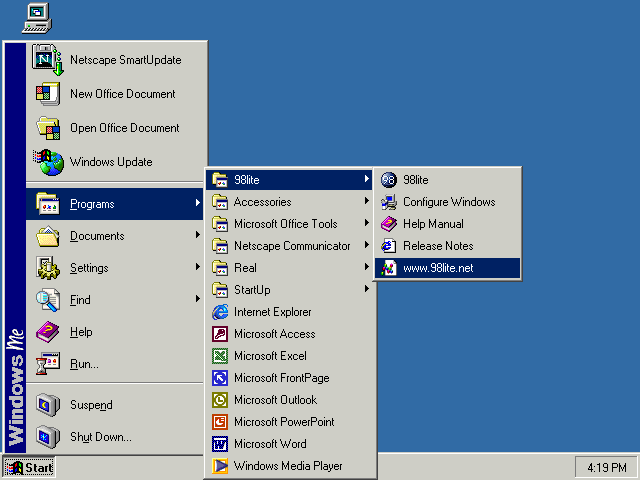Expand the Accessories submenu arrow
The image size is (640, 480).
tap(367, 201)
